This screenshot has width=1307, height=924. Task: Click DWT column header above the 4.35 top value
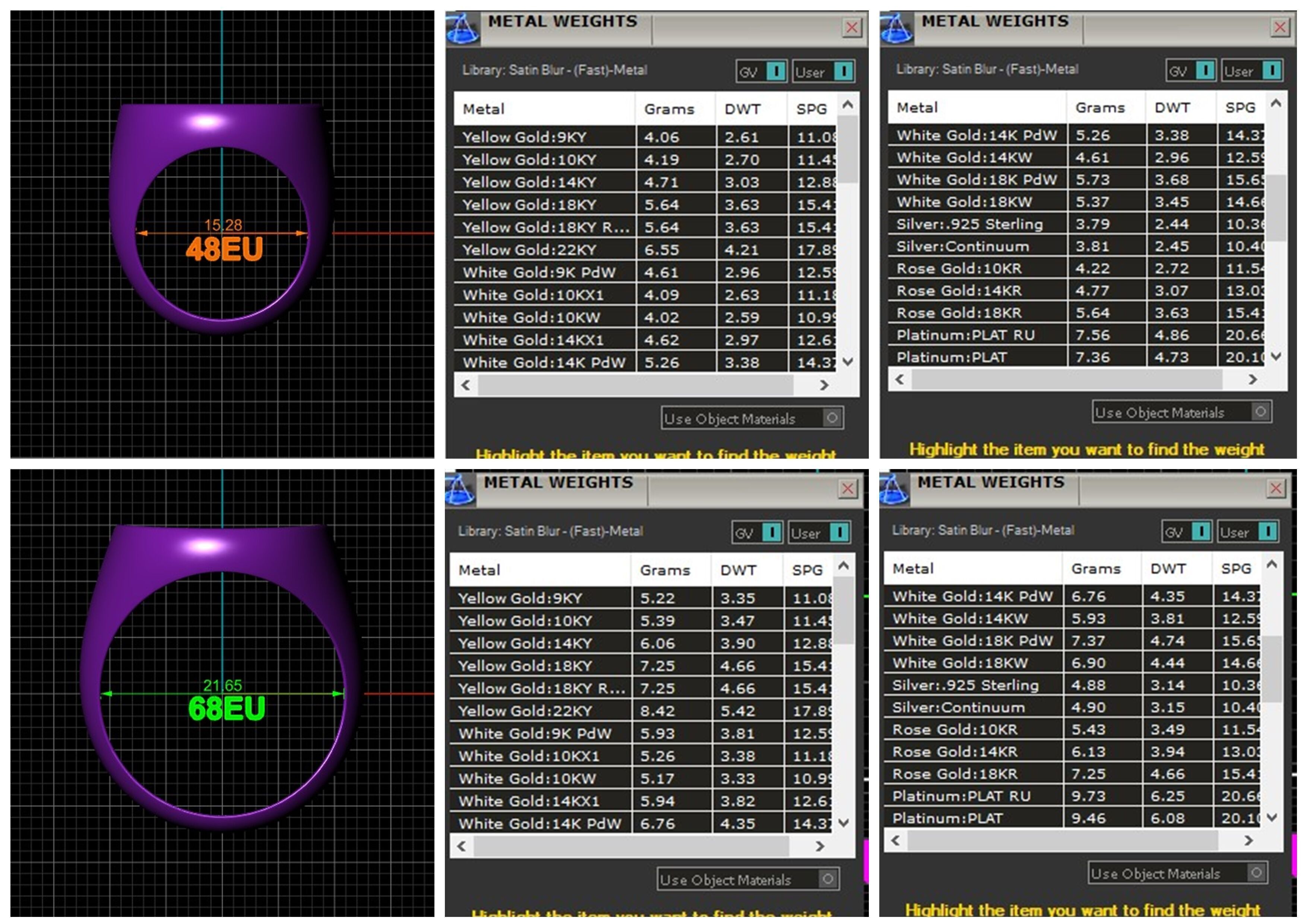1168,569
